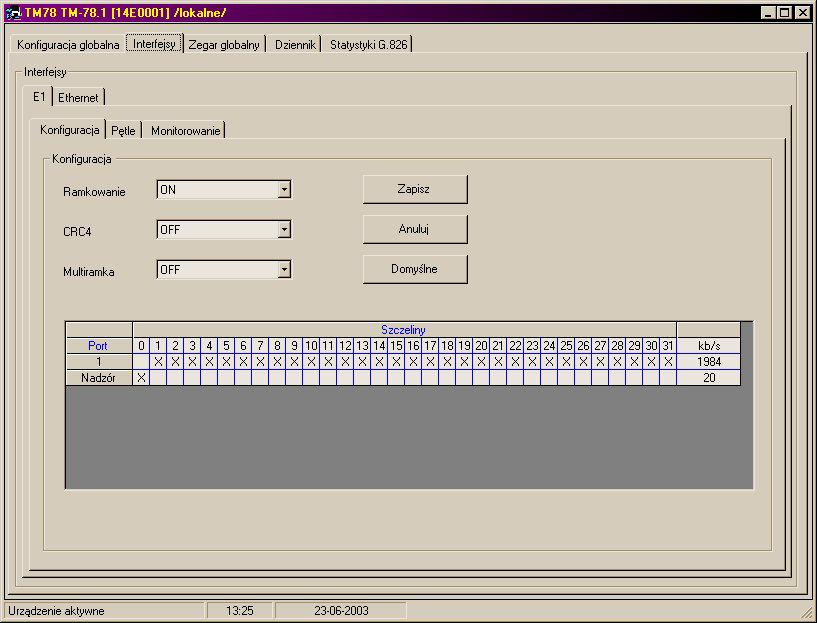
Task: Close the TM78 window
Action: point(803,13)
